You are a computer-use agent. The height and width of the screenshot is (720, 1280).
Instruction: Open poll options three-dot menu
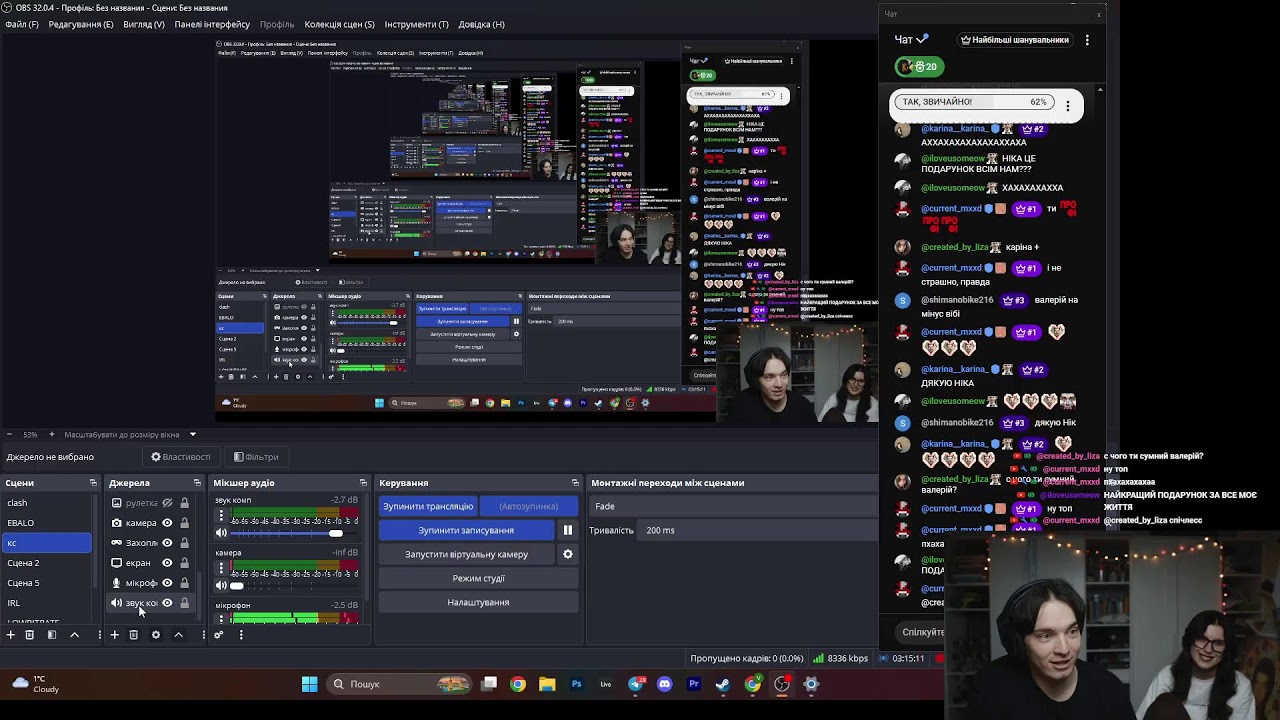1068,104
